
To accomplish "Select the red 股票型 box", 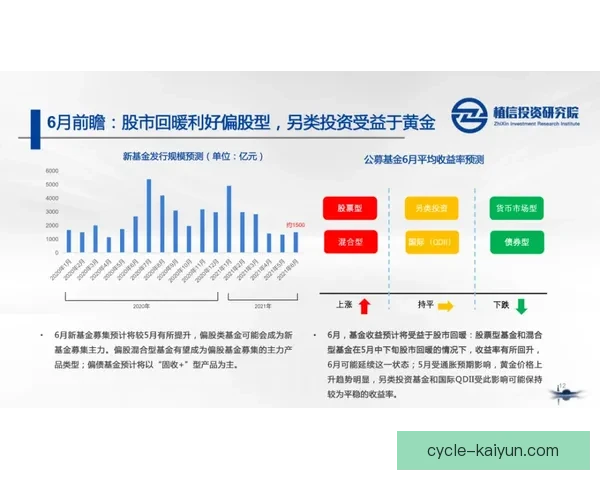I will click(x=350, y=208).
